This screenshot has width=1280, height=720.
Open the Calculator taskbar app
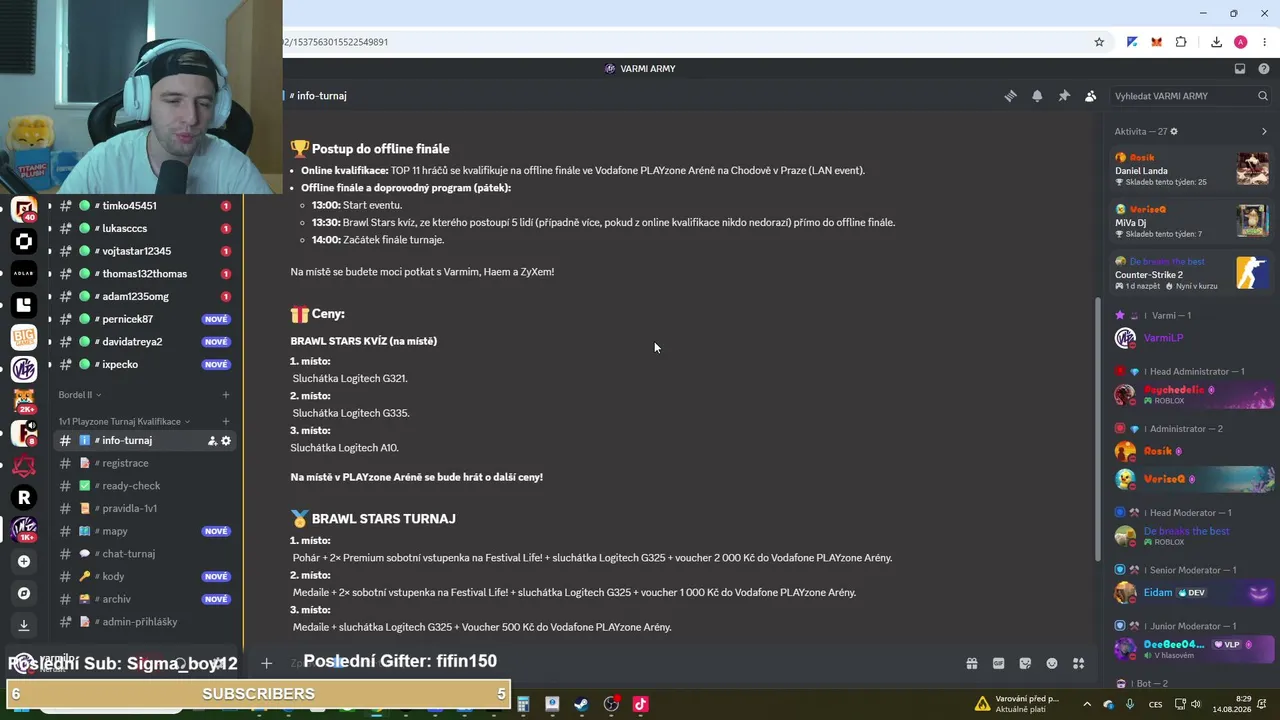click(523, 704)
